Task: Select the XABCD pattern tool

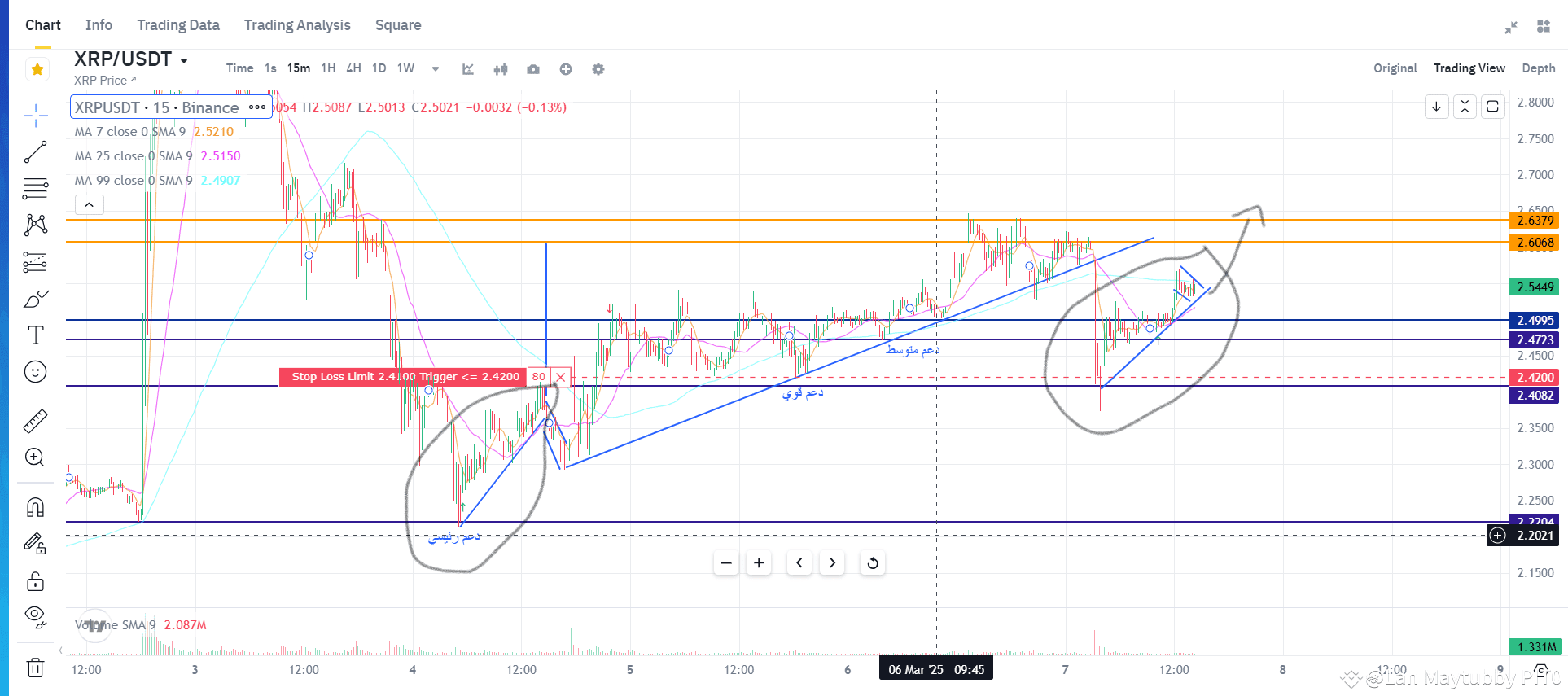Action: [35, 225]
